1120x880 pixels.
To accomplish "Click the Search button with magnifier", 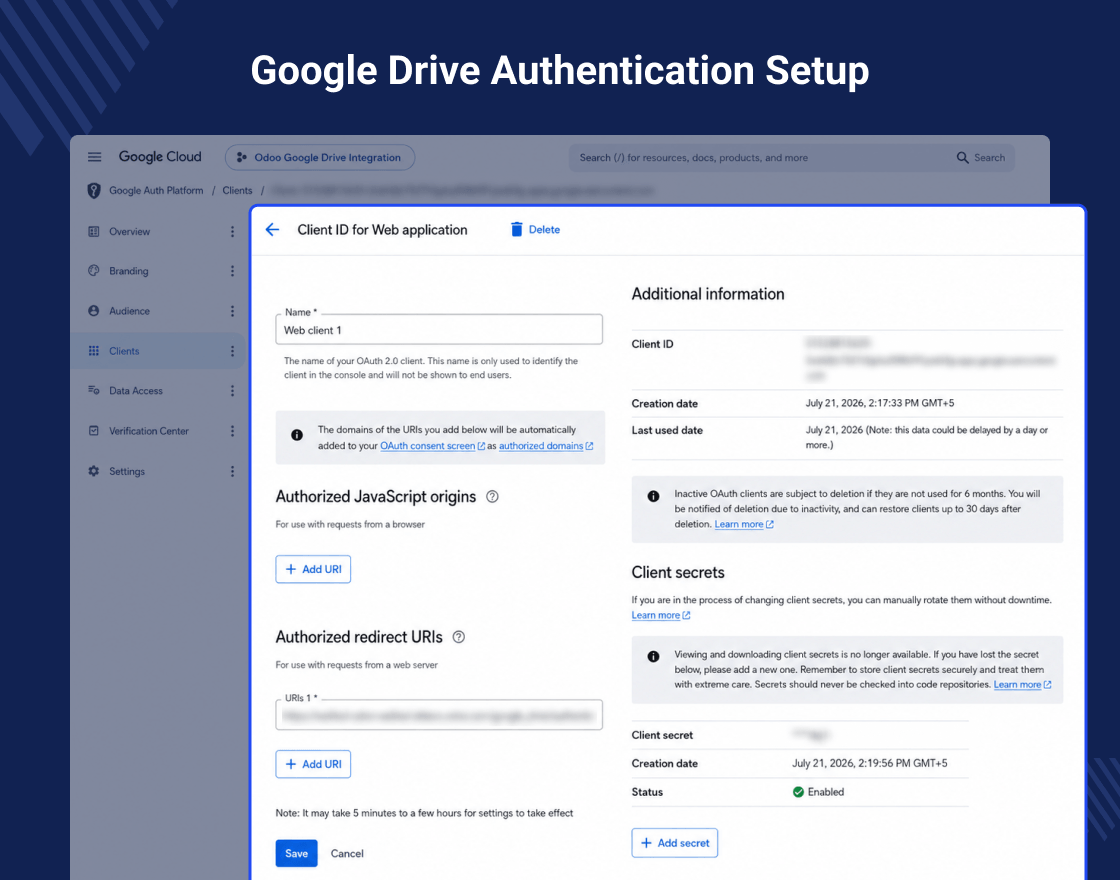I will 981,158.
